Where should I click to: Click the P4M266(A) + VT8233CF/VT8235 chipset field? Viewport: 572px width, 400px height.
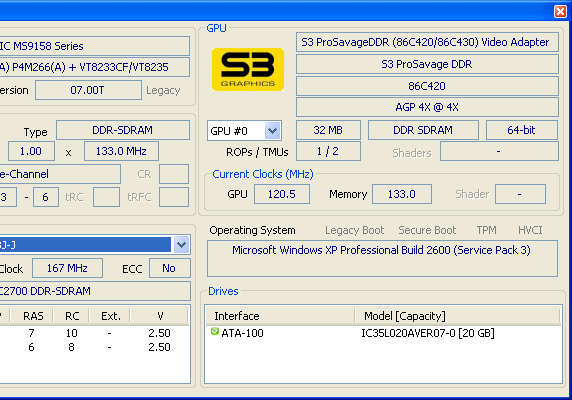[94, 67]
